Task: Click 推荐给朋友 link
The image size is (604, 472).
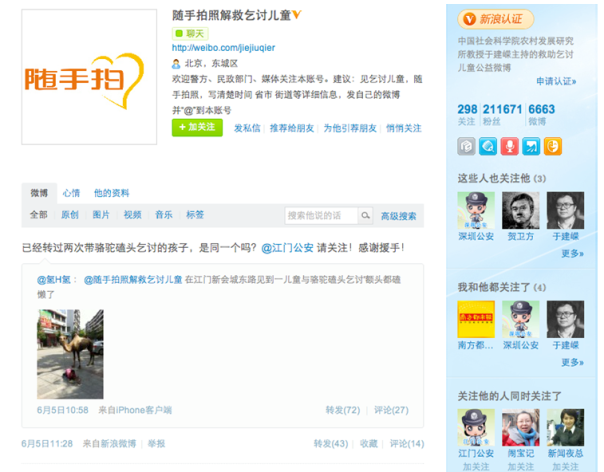Action: pos(292,128)
